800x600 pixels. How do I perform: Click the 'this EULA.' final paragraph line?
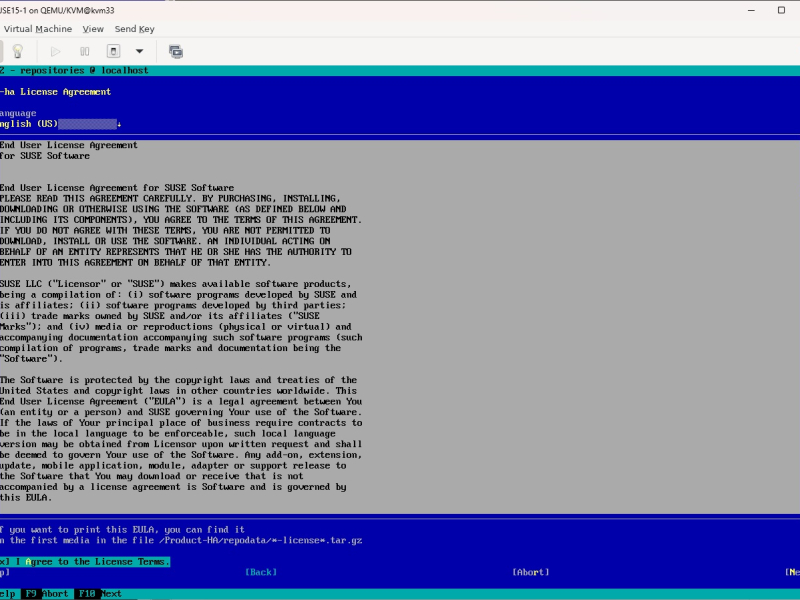tap(26, 497)
